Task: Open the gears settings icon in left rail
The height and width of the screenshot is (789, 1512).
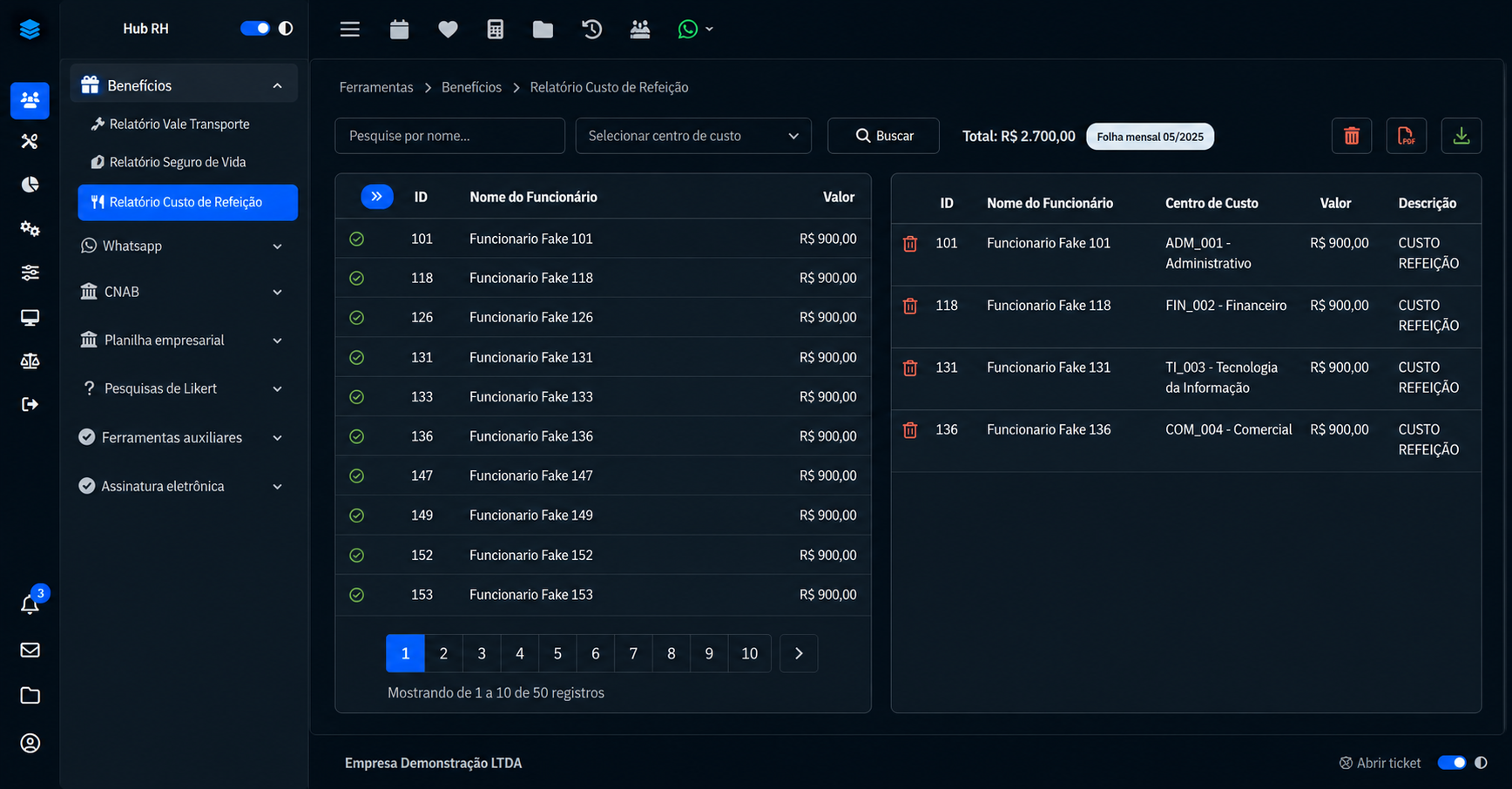Action: [30, 228]
